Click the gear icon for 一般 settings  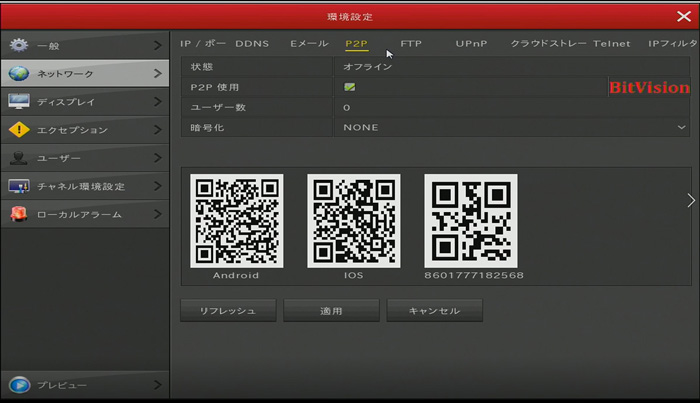[x=19, y=46]
